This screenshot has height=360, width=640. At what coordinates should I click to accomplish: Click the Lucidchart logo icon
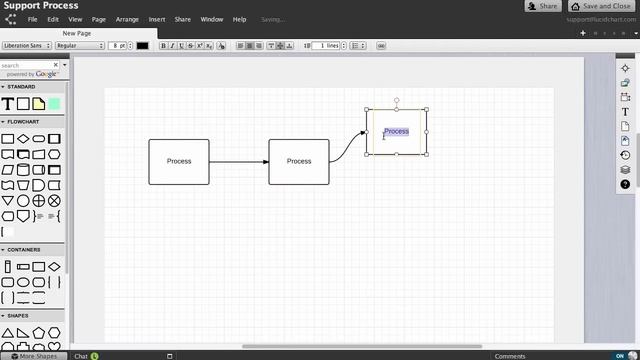(11, 19)
